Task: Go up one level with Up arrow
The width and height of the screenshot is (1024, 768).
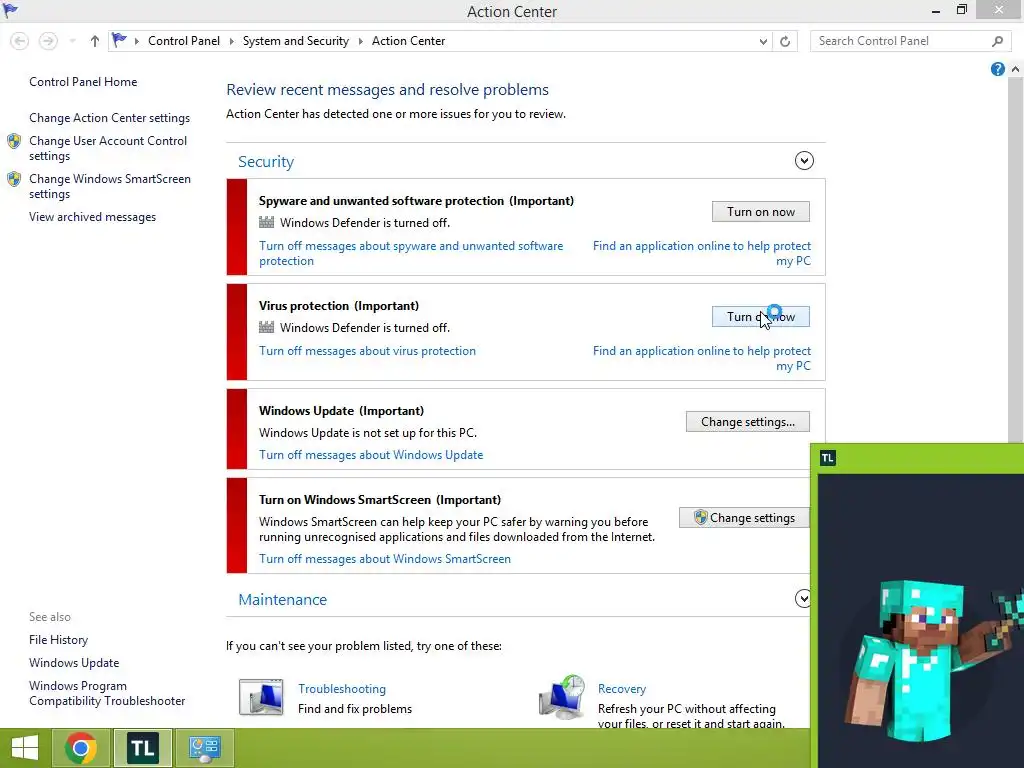Action: coord(95,41)
